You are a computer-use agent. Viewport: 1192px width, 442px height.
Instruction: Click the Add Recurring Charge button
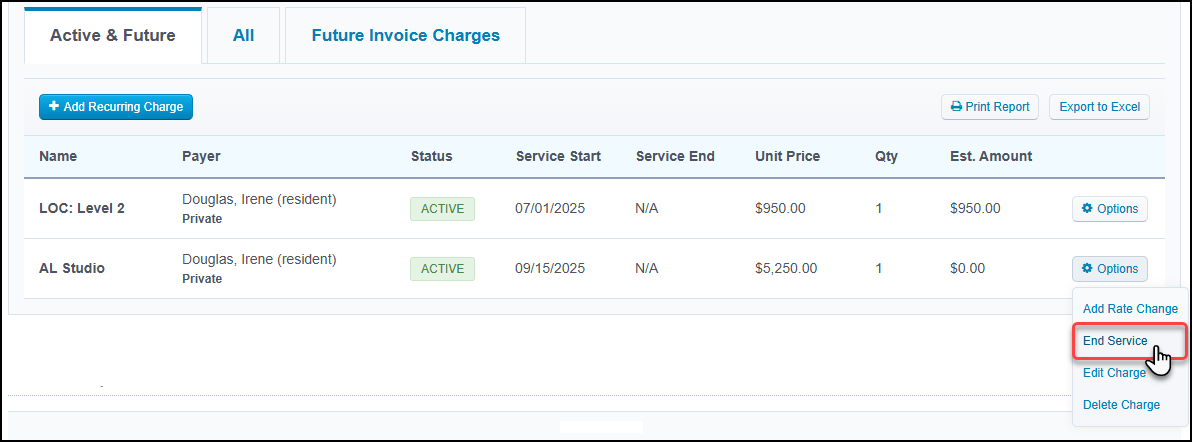[116, 107]
